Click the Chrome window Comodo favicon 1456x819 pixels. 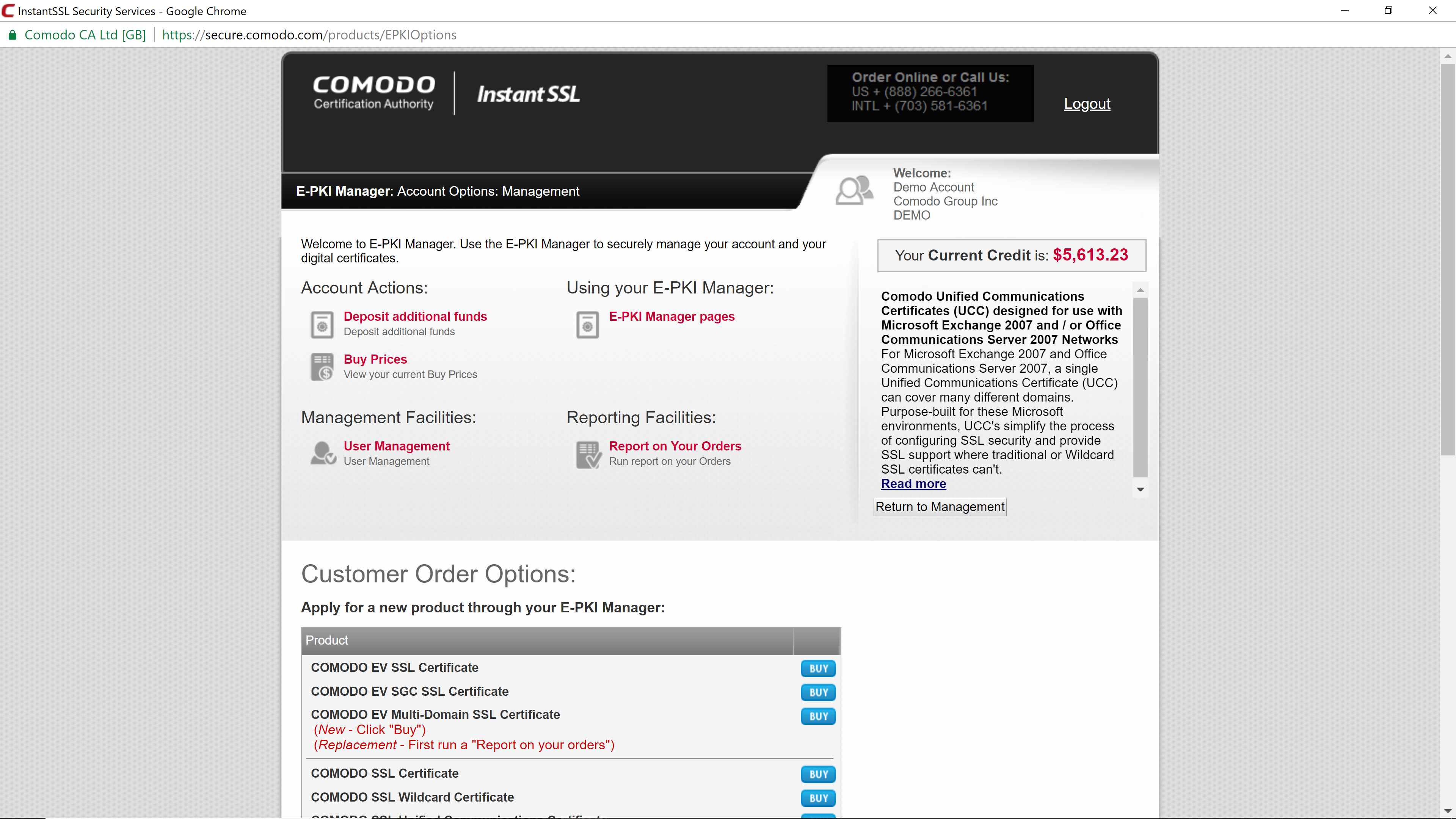[8, 11]
